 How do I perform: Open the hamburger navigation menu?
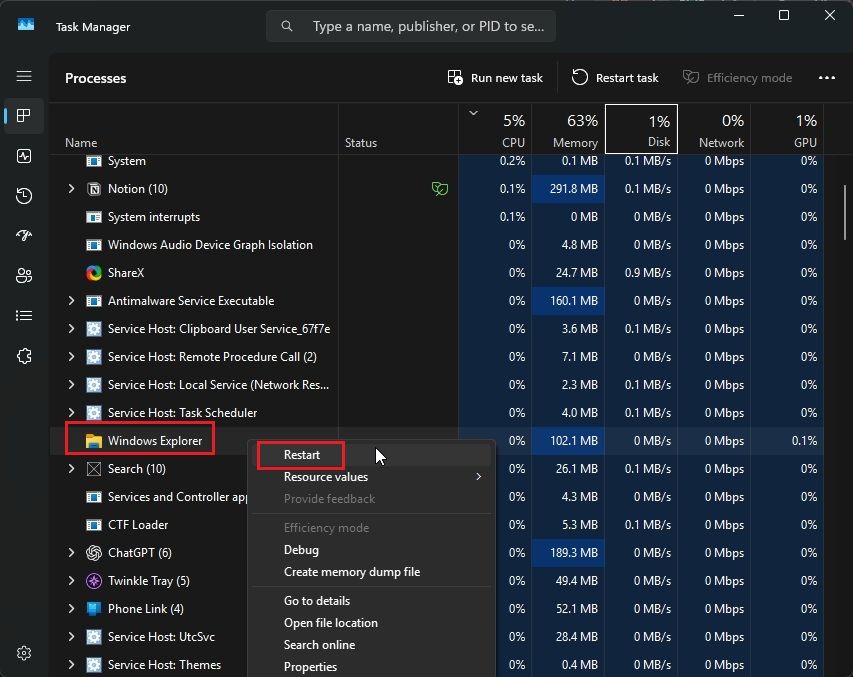(24, 76)
